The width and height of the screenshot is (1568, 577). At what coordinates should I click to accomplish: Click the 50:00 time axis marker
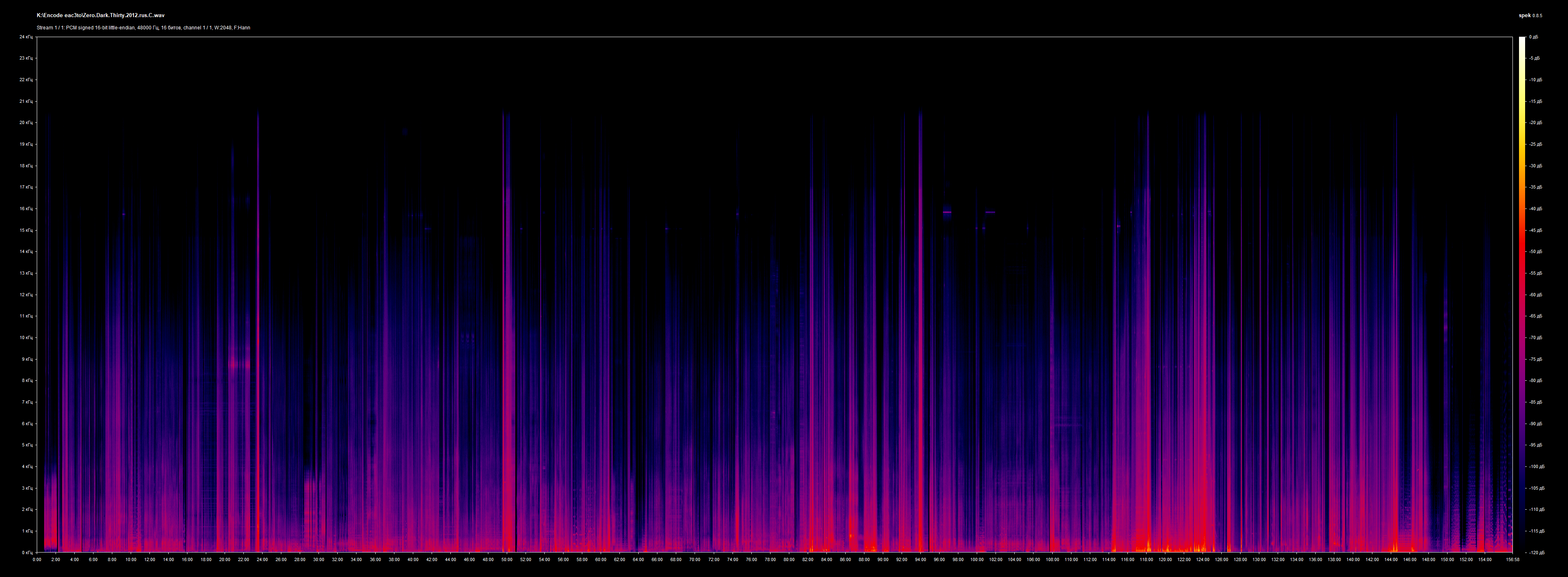pyautogui.click(x=507, y=559)
